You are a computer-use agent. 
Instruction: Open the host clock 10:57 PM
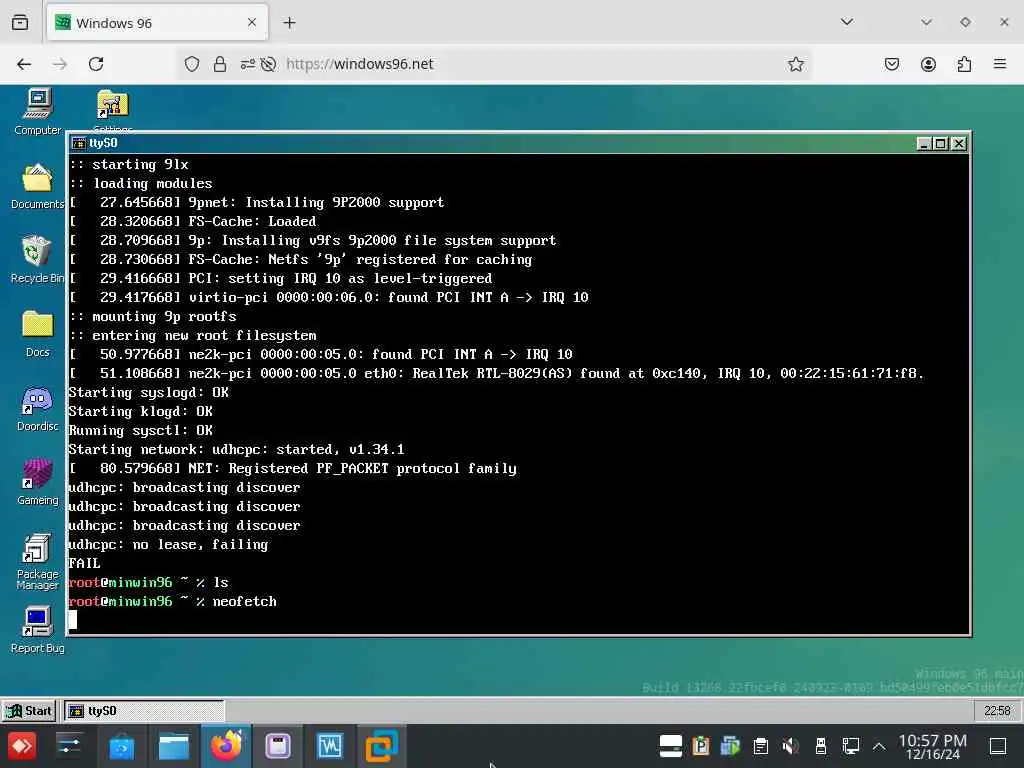[x=933, y=746]
